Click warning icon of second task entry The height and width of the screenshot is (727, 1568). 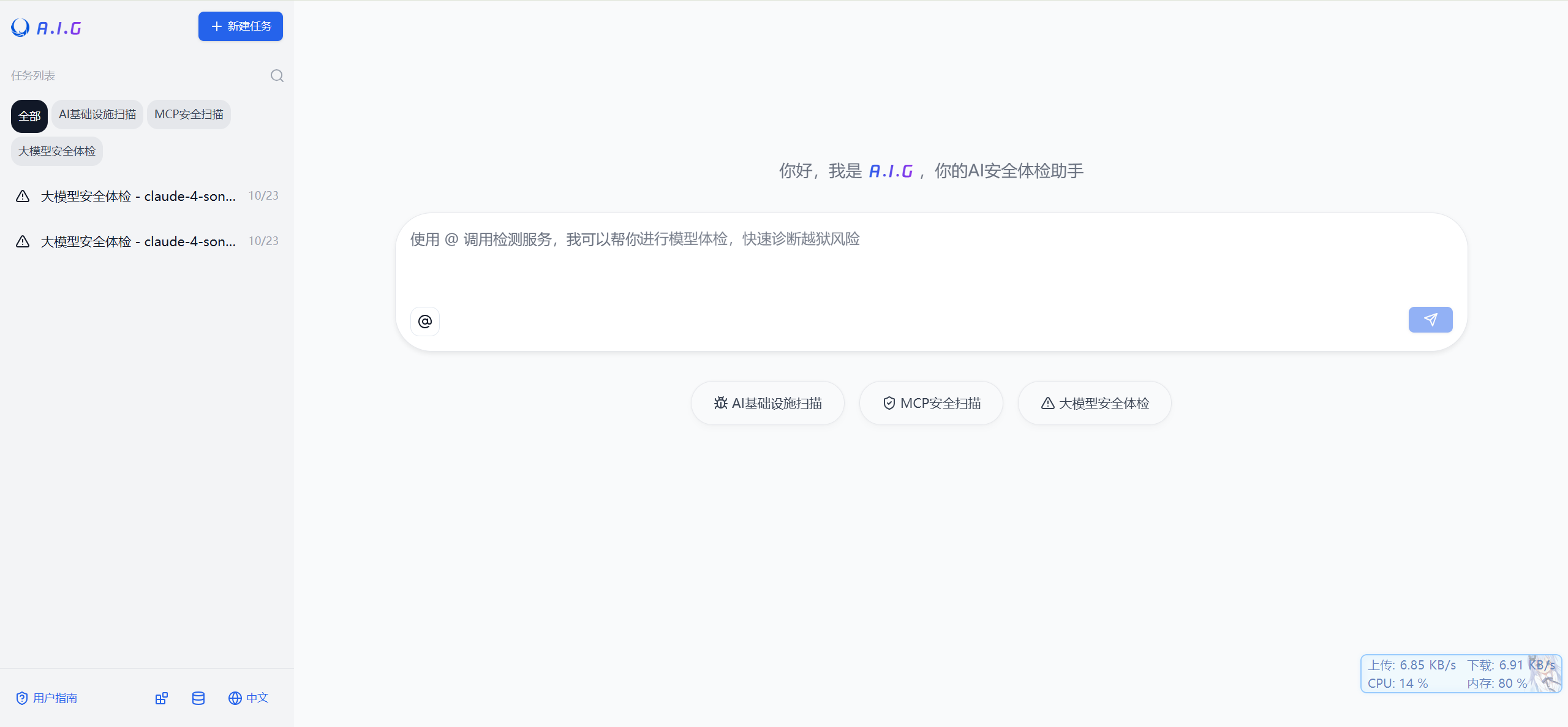tap(23, 242)
